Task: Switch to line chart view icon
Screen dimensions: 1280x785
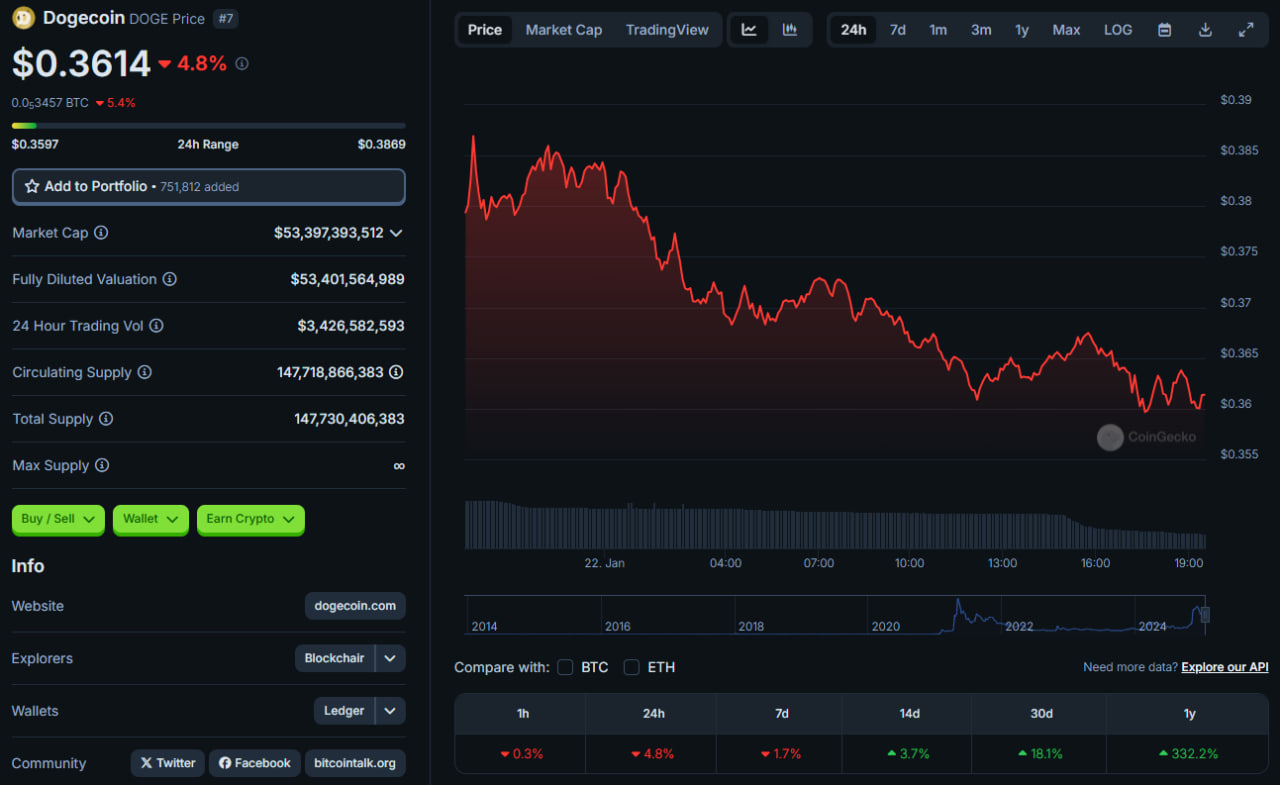Action: click(x=749, y=30)
